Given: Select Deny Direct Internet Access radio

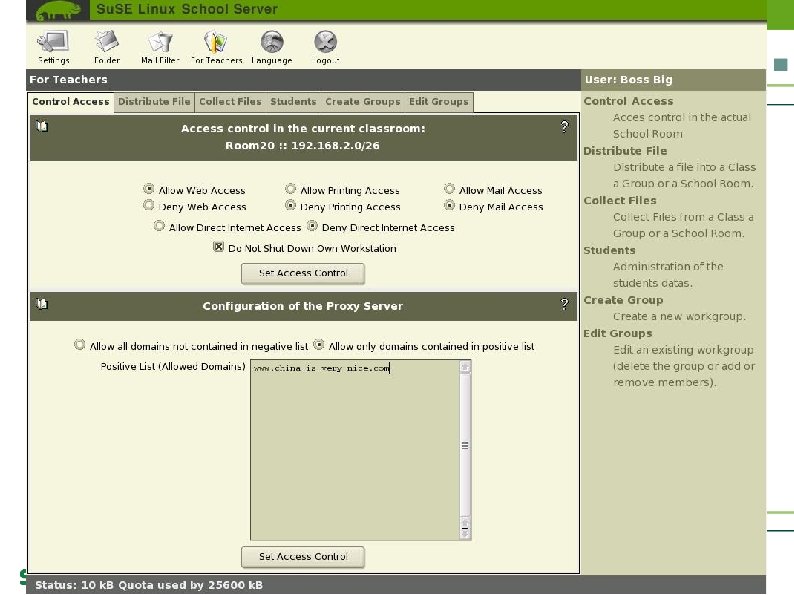Looking at the screenshot, I should point(312,226).
